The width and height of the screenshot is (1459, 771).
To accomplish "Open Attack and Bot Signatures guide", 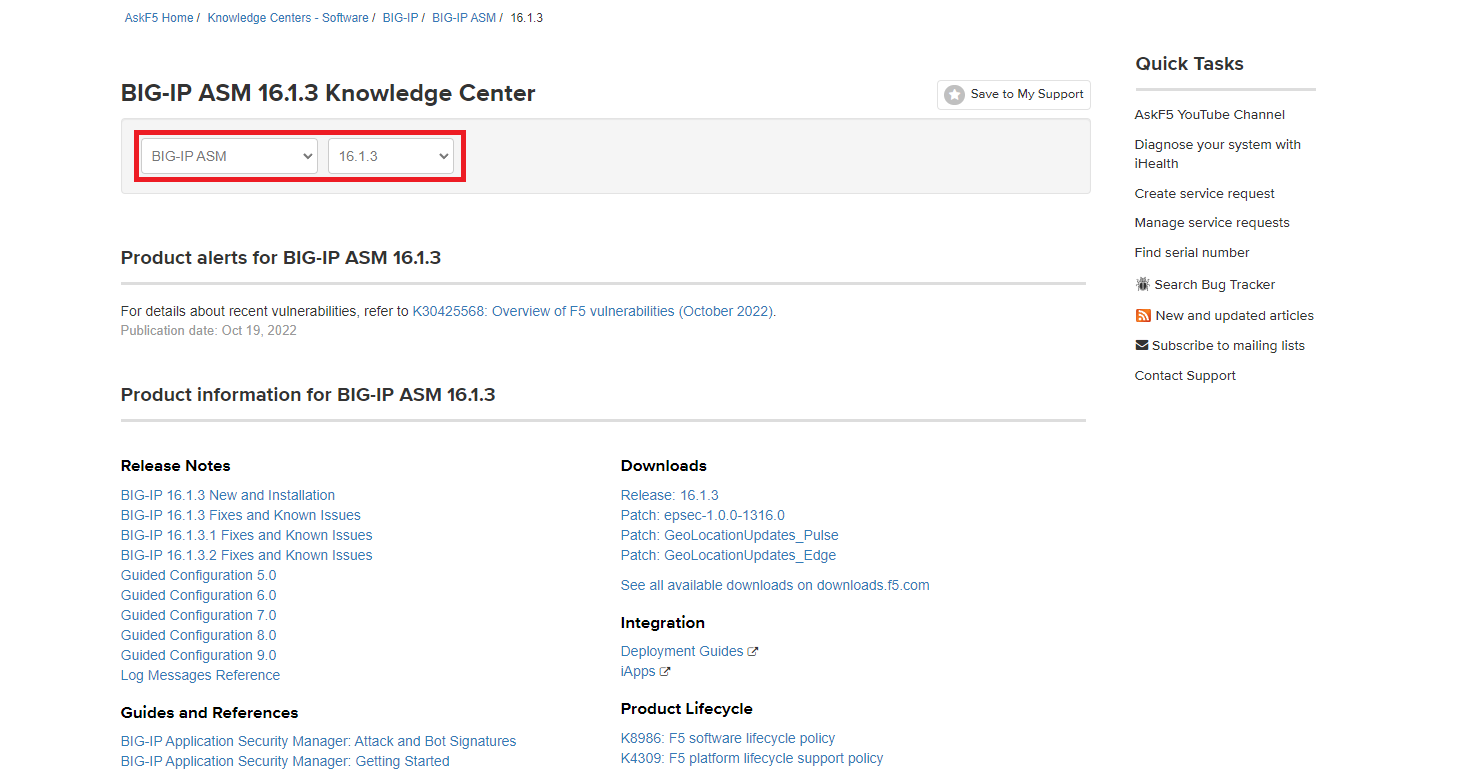I will (318, 741).
